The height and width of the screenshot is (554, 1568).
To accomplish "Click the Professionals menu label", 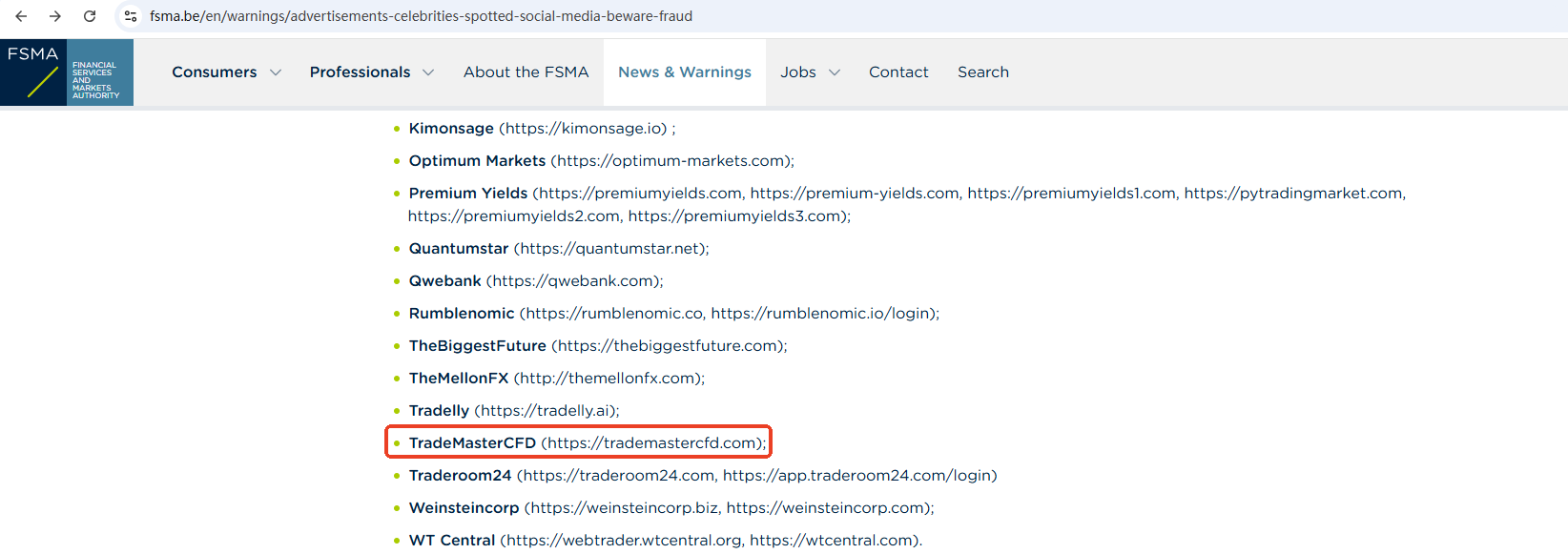I will pyautogui.click(x=360, y=72).
